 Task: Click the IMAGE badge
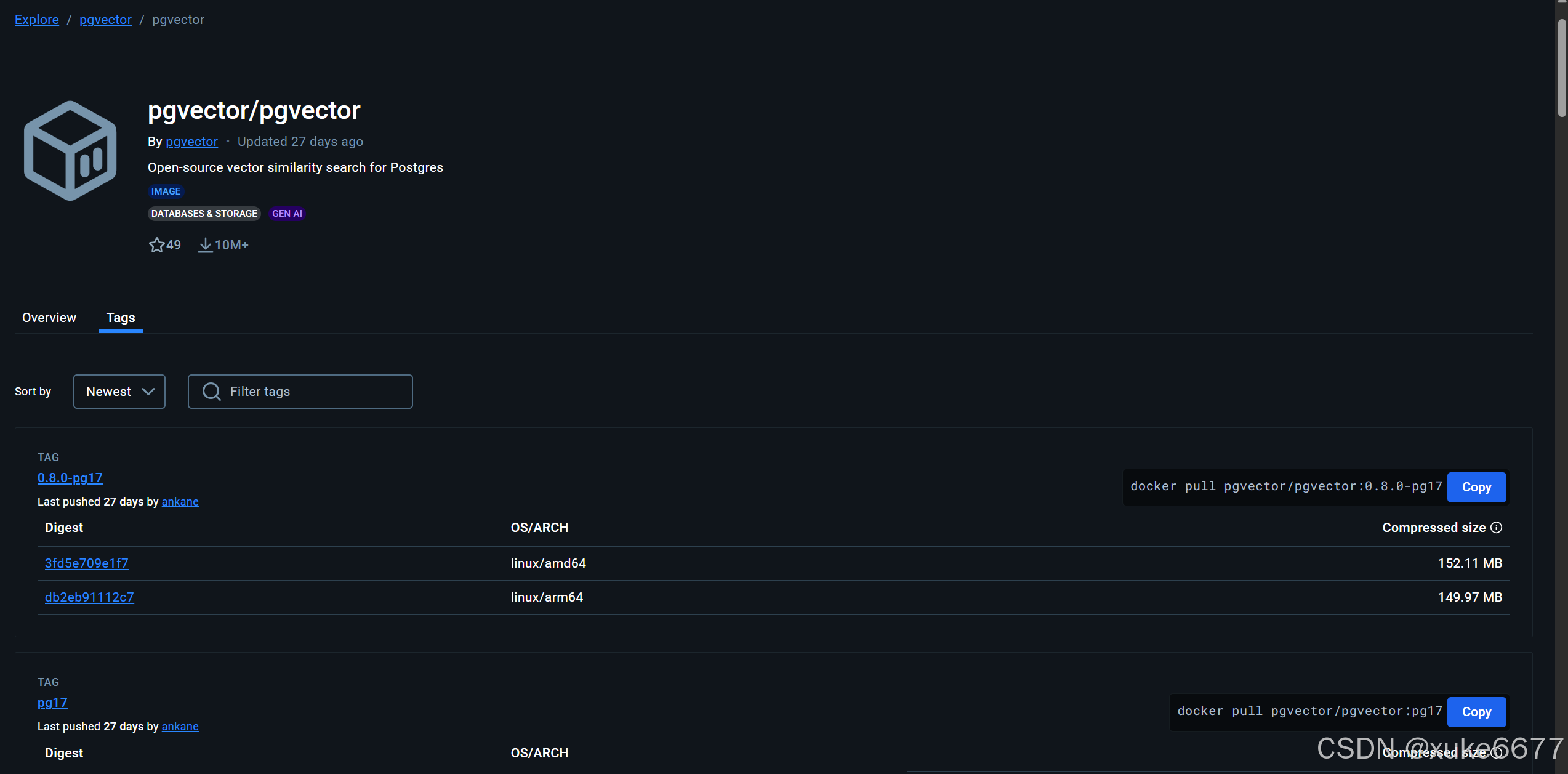(x=166, y=191)
